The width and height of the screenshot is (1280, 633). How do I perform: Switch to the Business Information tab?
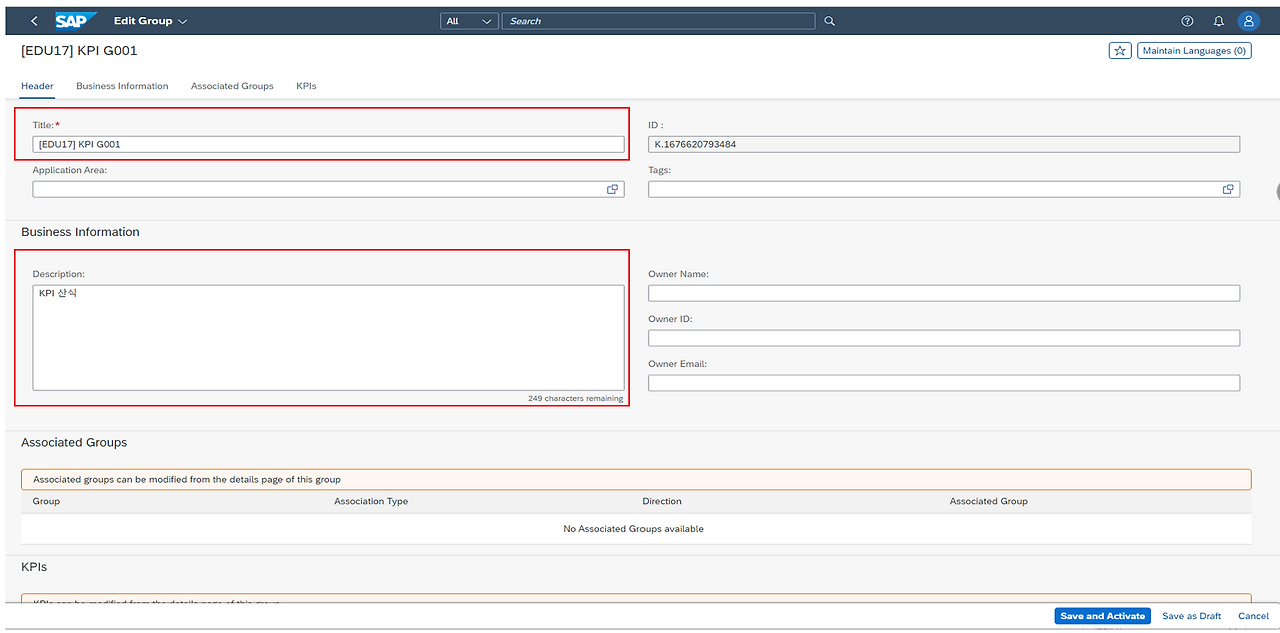[122, 86]
